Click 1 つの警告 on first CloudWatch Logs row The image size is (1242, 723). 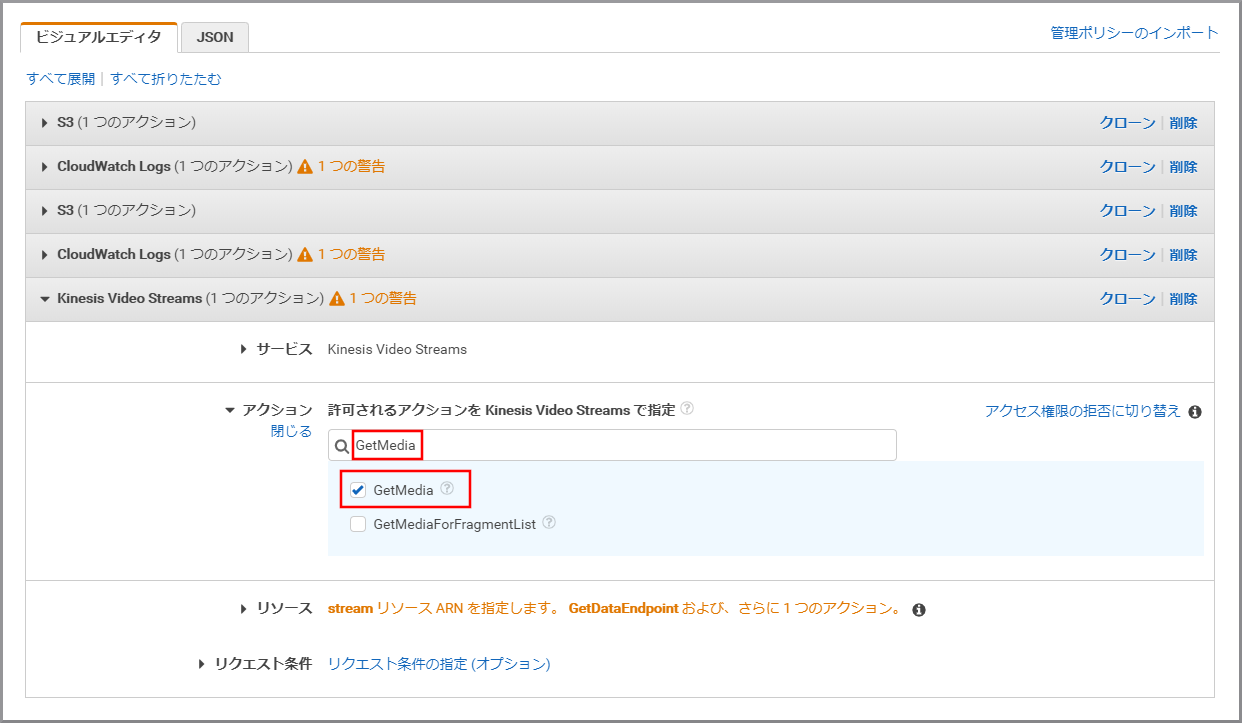(351, 167)
